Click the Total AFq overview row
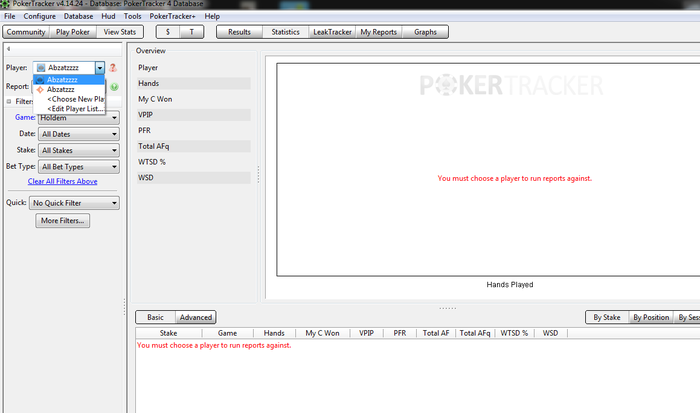The width and height of the screenshot is (700, 413). click(194, 146)
